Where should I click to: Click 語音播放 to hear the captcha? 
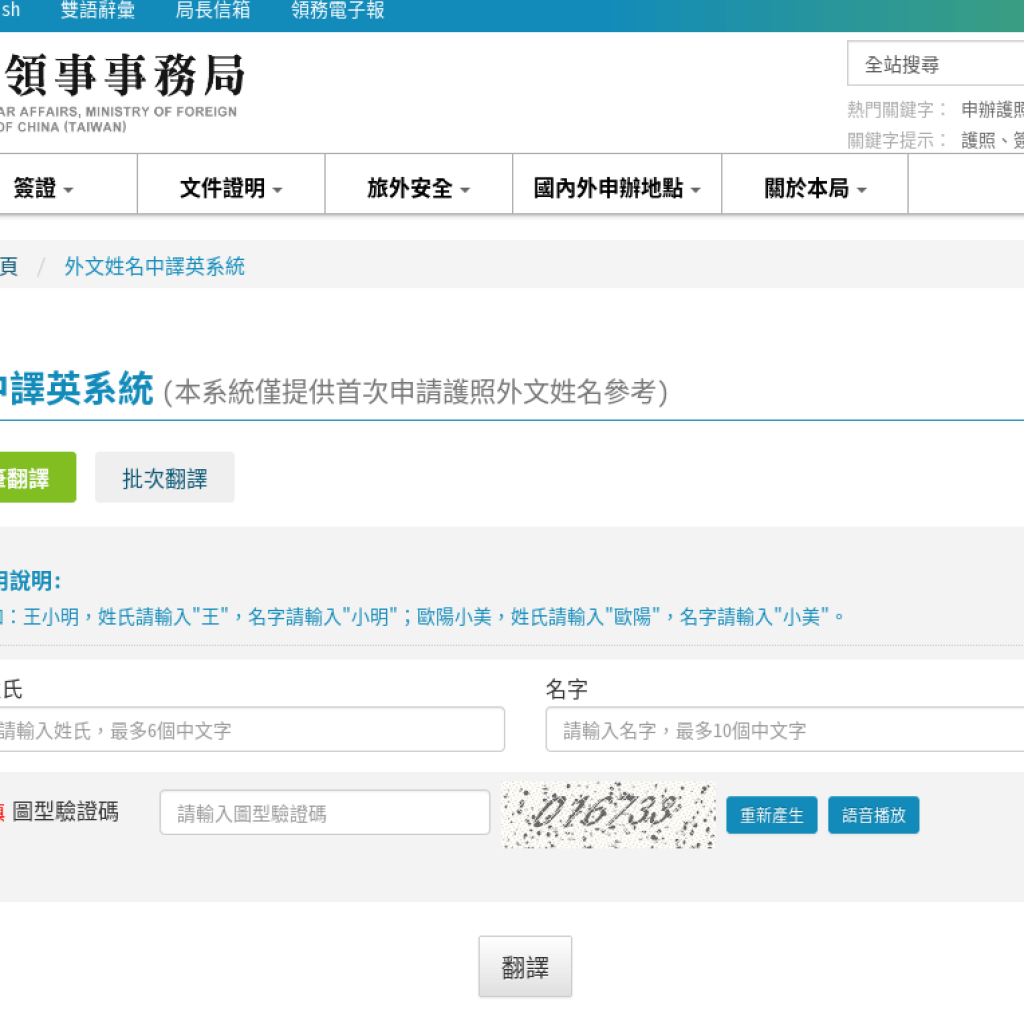873,815
